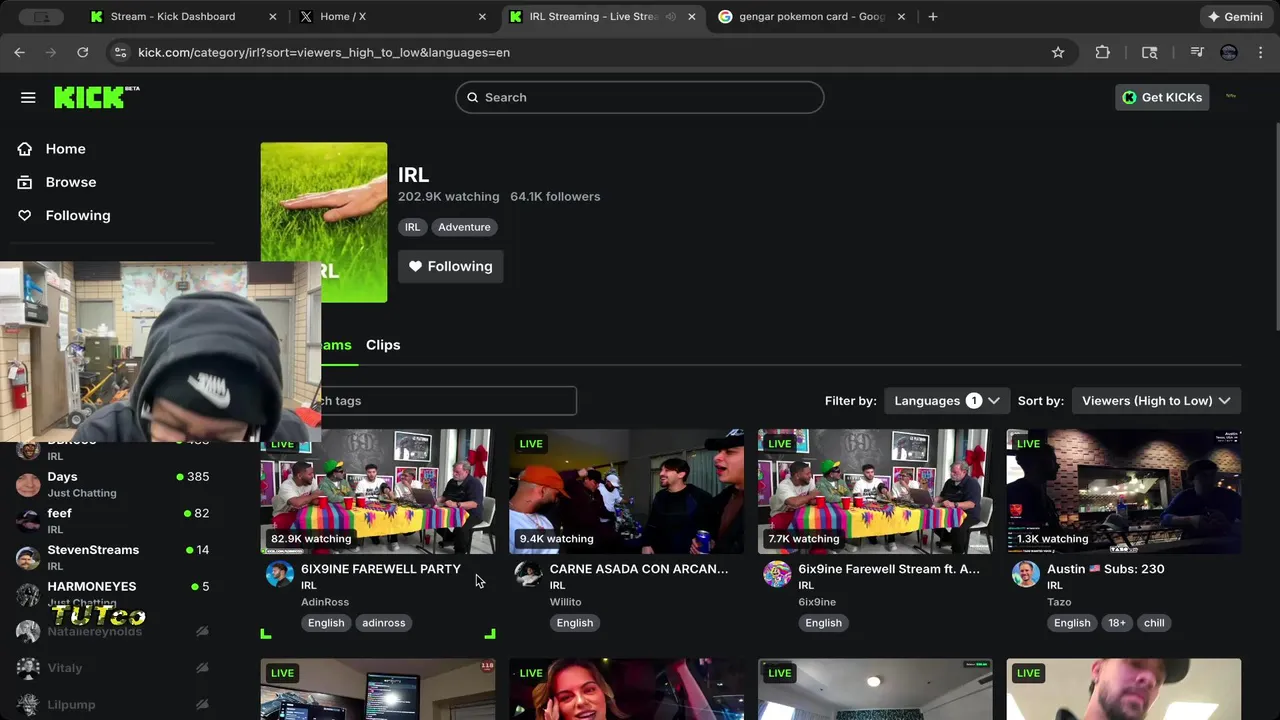Switch to Home / X tab
This screenshot has width=1280, height=720.
(343, 16)
